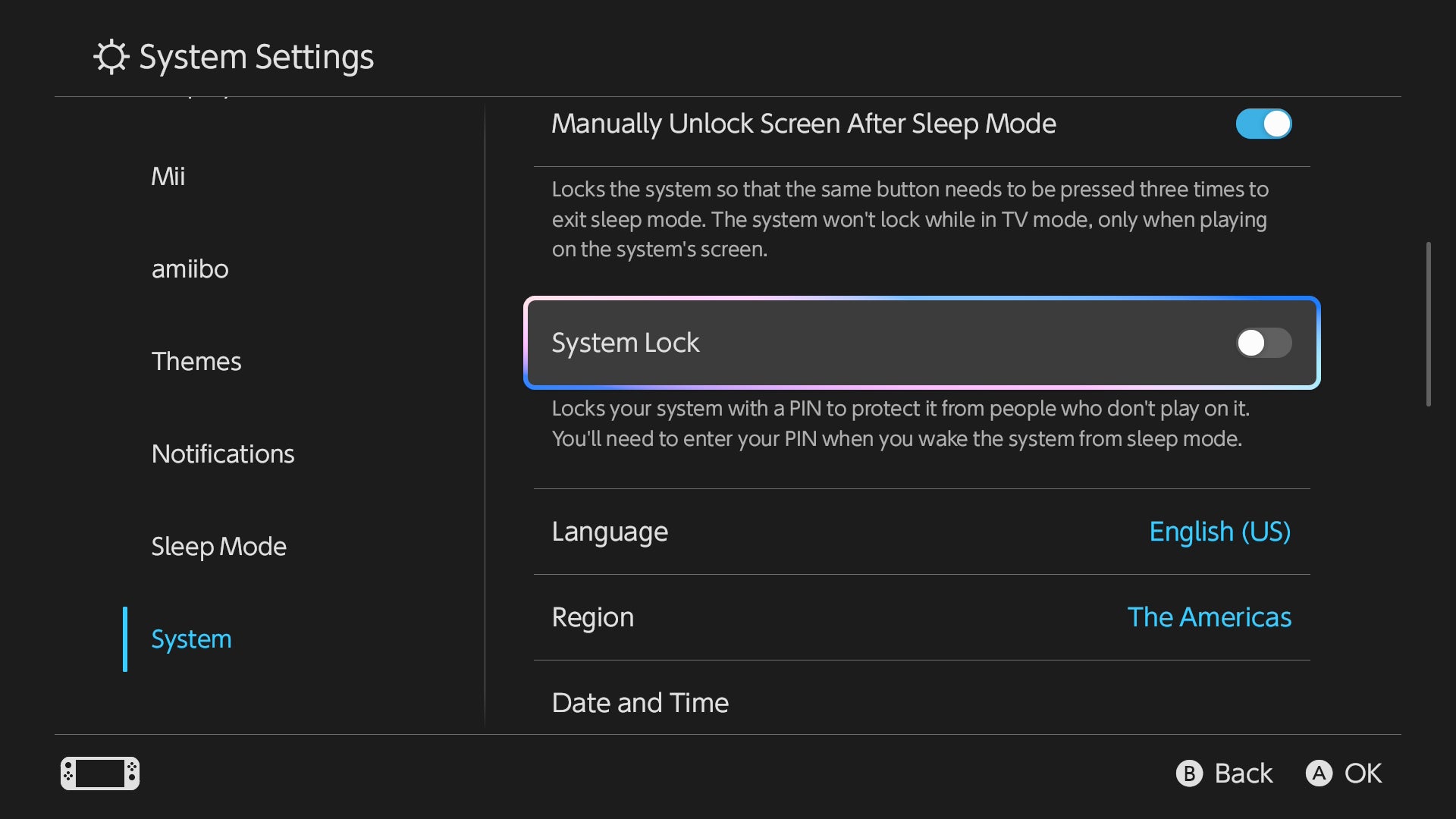
Task: Go to the Themes section
Action: [x=196, y=362]
